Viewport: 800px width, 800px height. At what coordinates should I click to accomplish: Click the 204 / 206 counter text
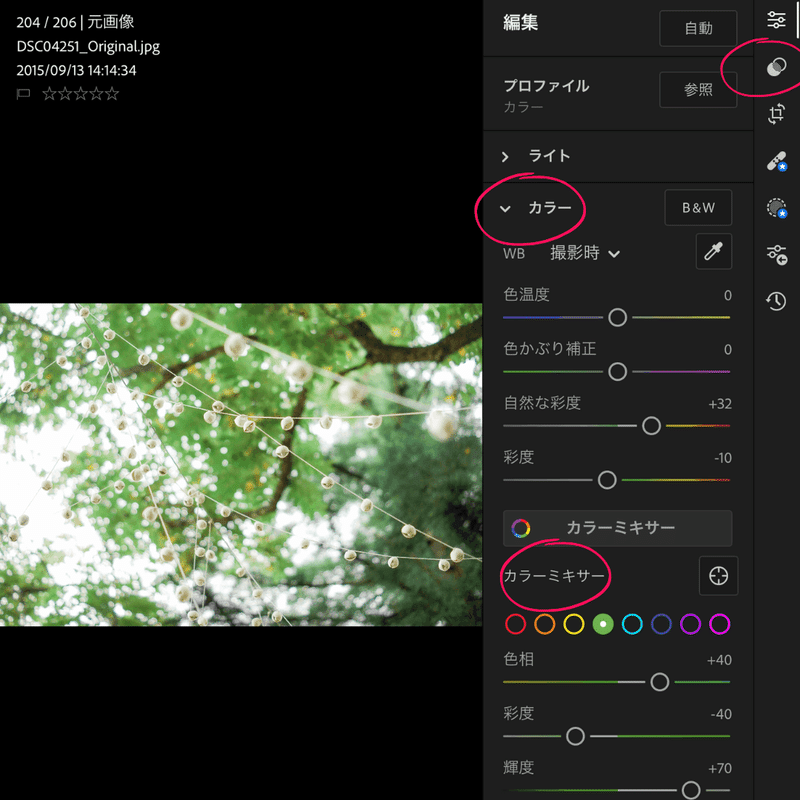tap(46, 22)
